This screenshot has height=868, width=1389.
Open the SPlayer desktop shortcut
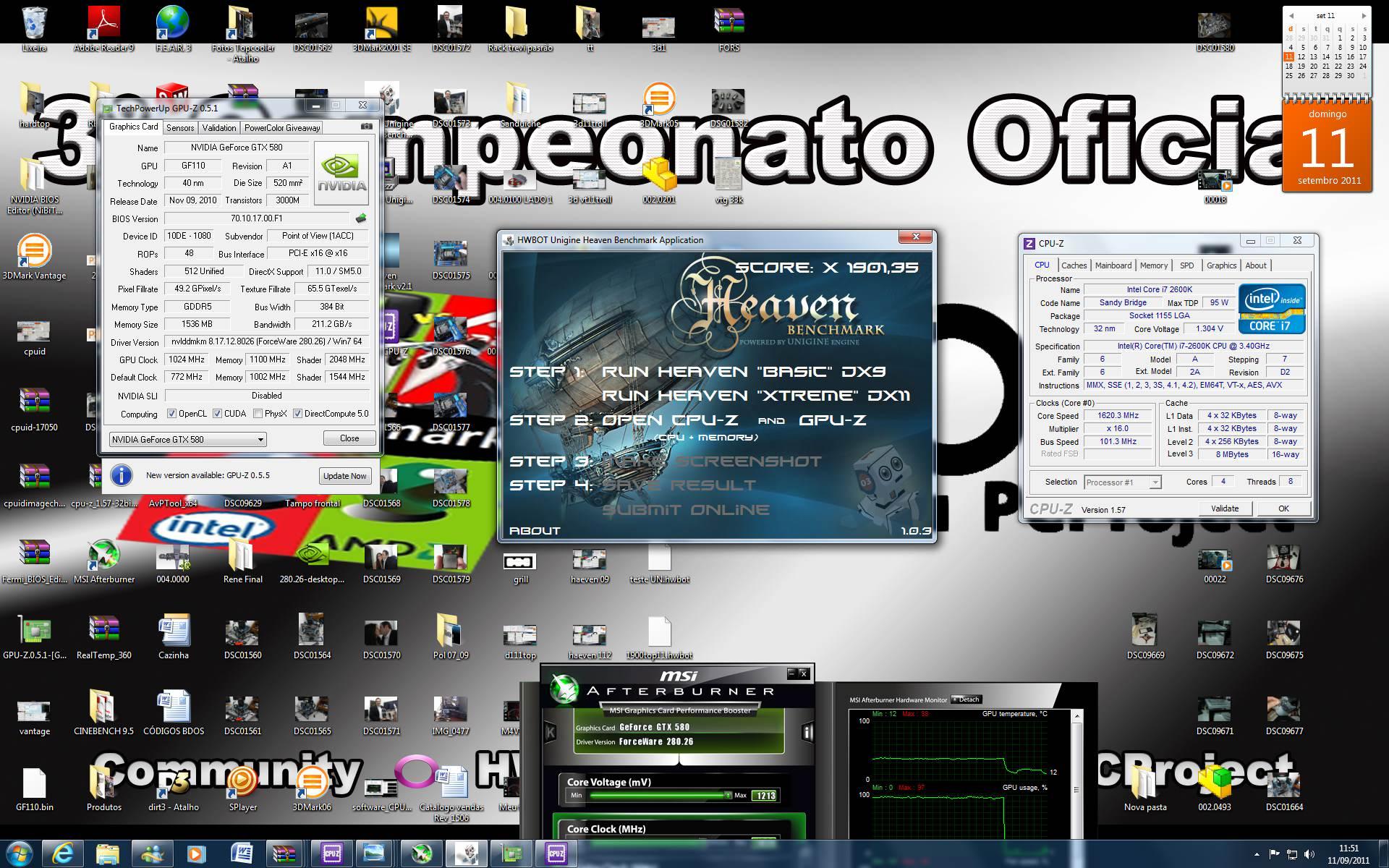[242, 788]
